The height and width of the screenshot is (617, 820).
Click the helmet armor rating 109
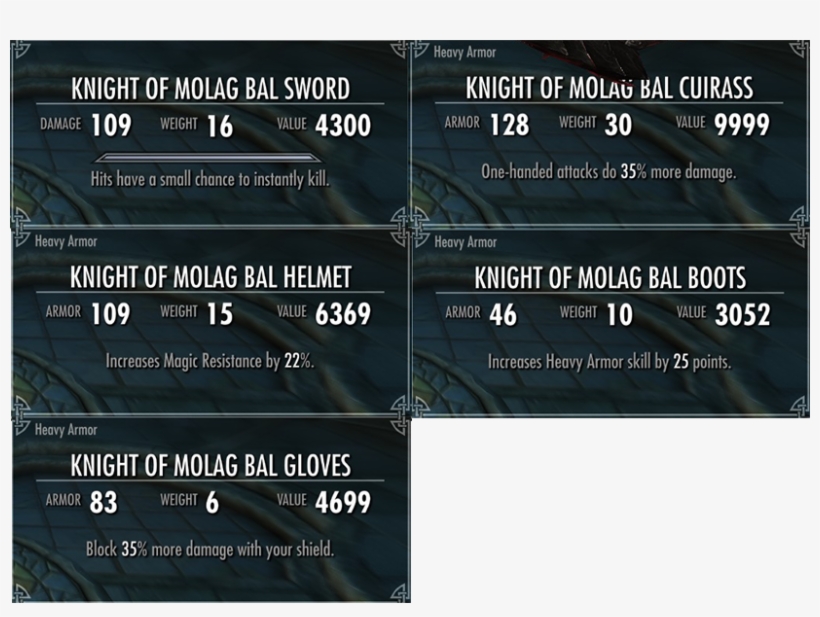click(x=110, y=314)
